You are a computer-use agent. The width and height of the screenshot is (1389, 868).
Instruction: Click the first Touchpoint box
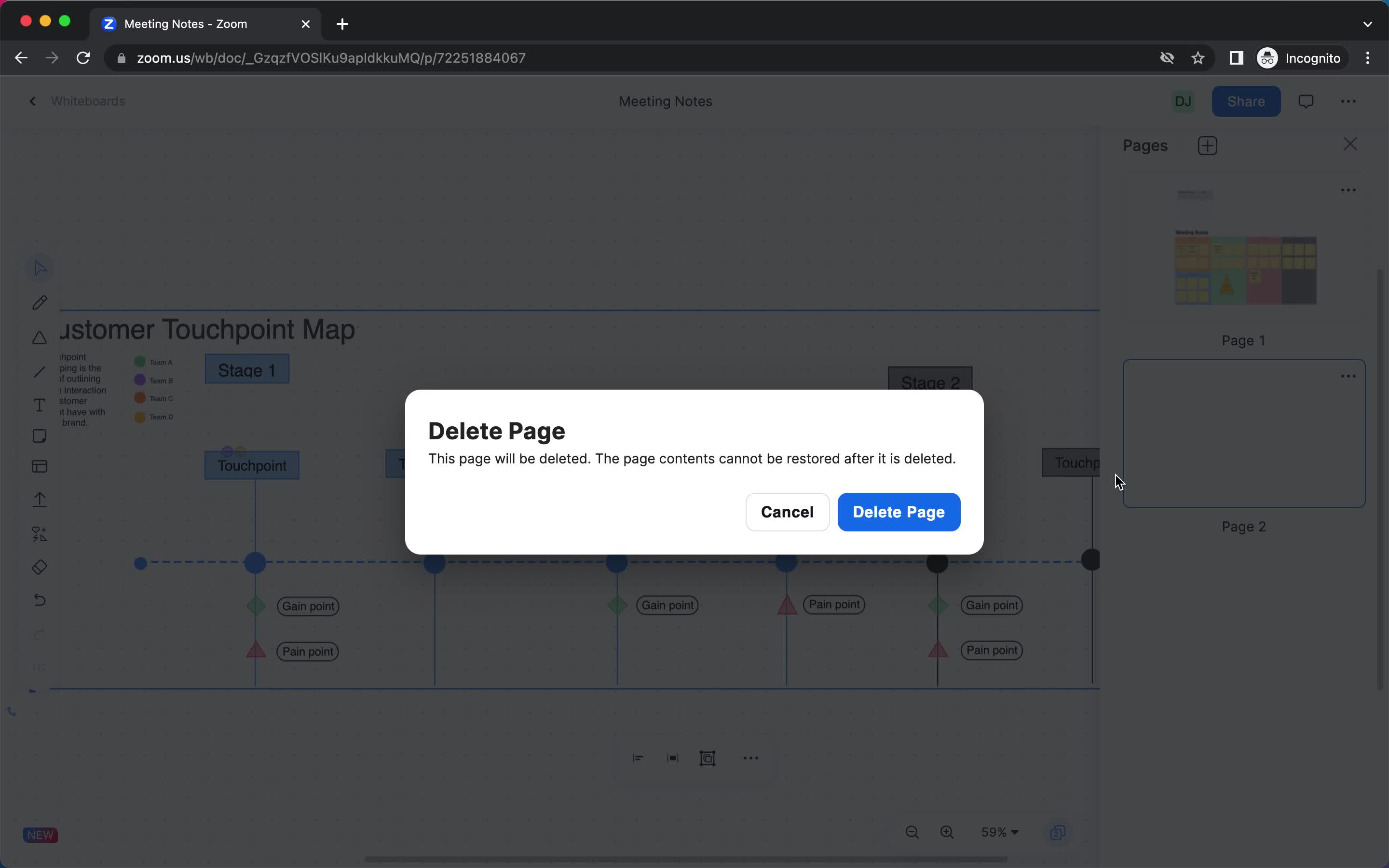(x=251, y=465)
